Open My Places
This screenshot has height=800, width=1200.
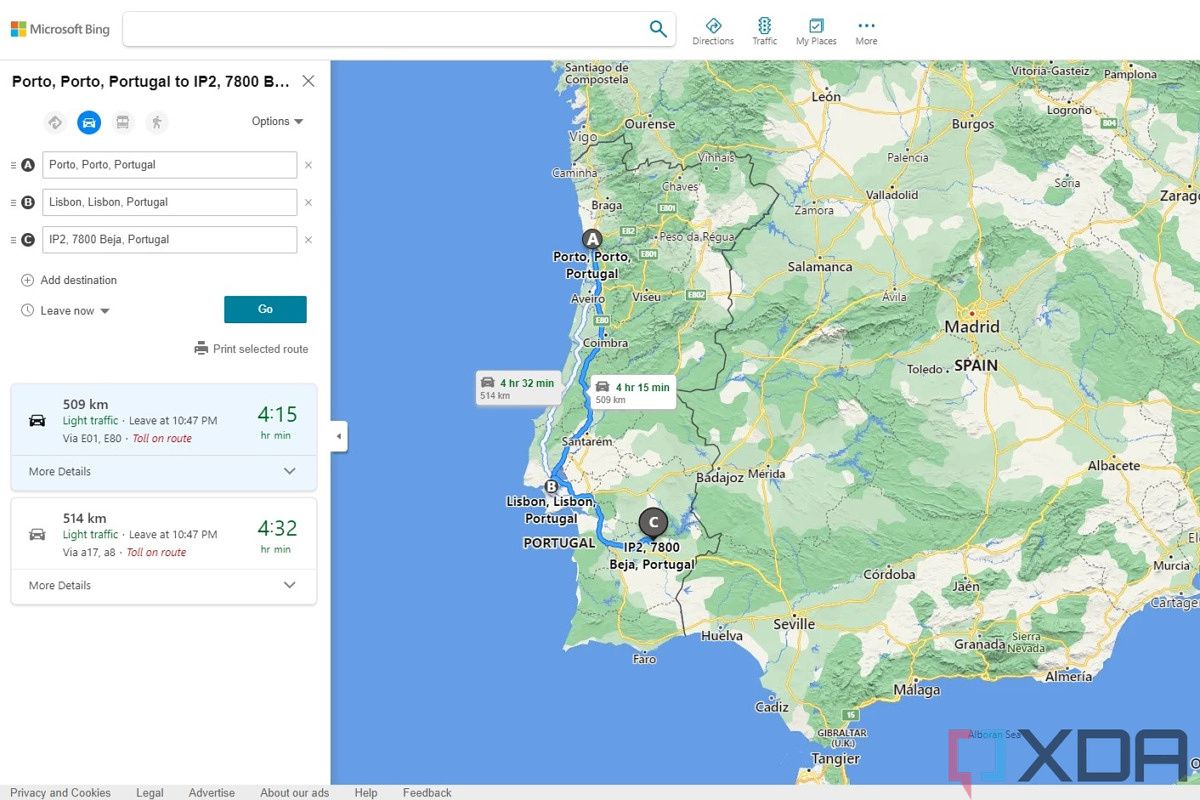pos(816,31)
